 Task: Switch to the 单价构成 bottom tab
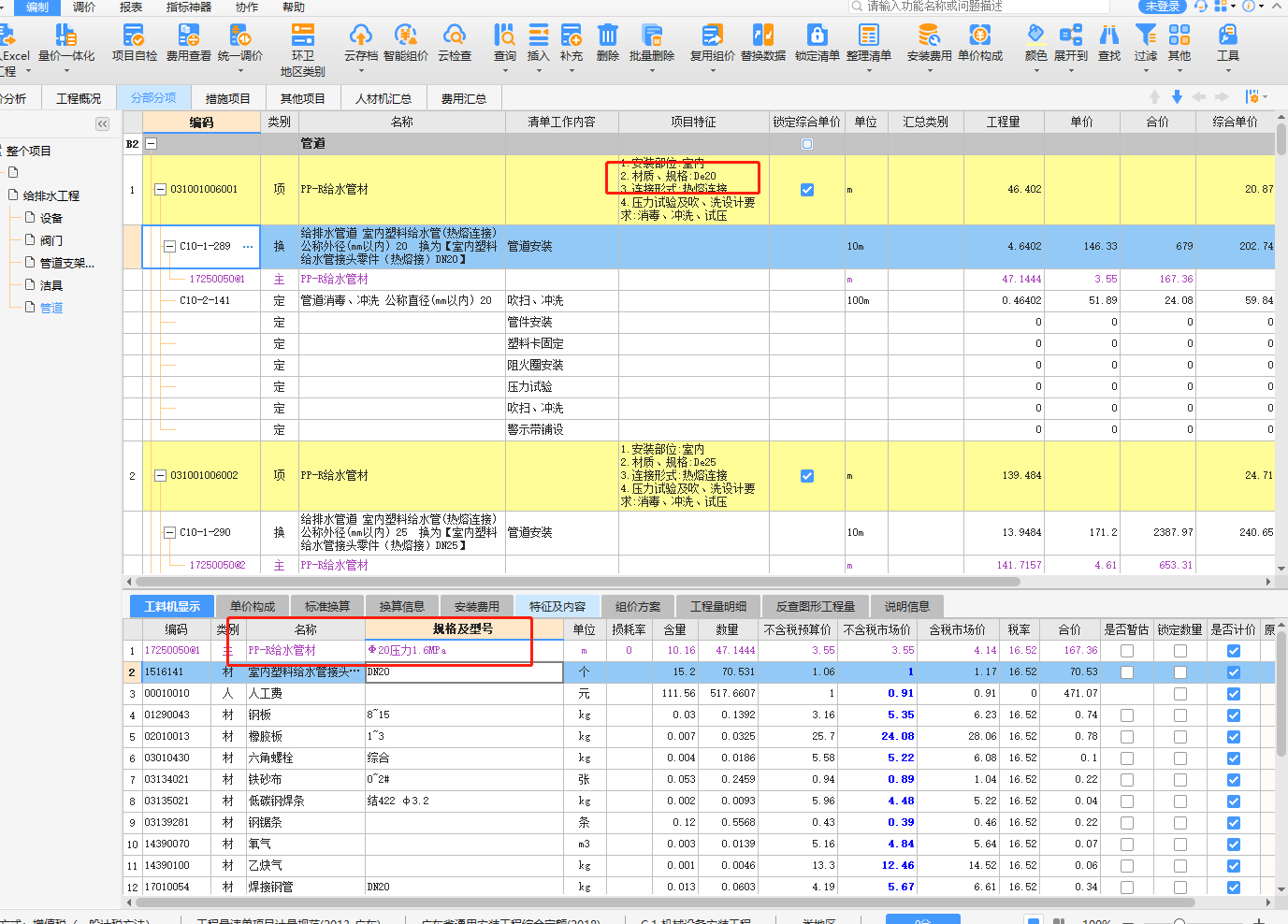coord(253,607)
